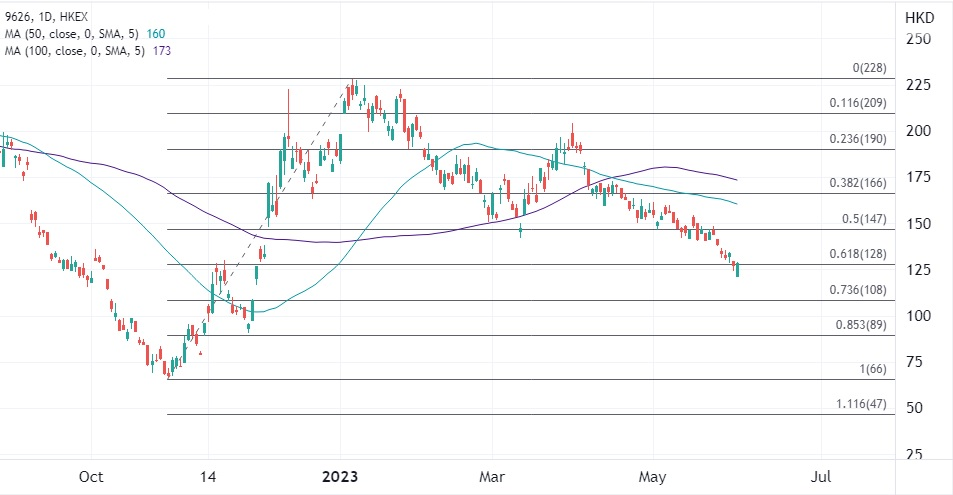Select the 1.116(47) Fibonacci level label

coord(861,404)
